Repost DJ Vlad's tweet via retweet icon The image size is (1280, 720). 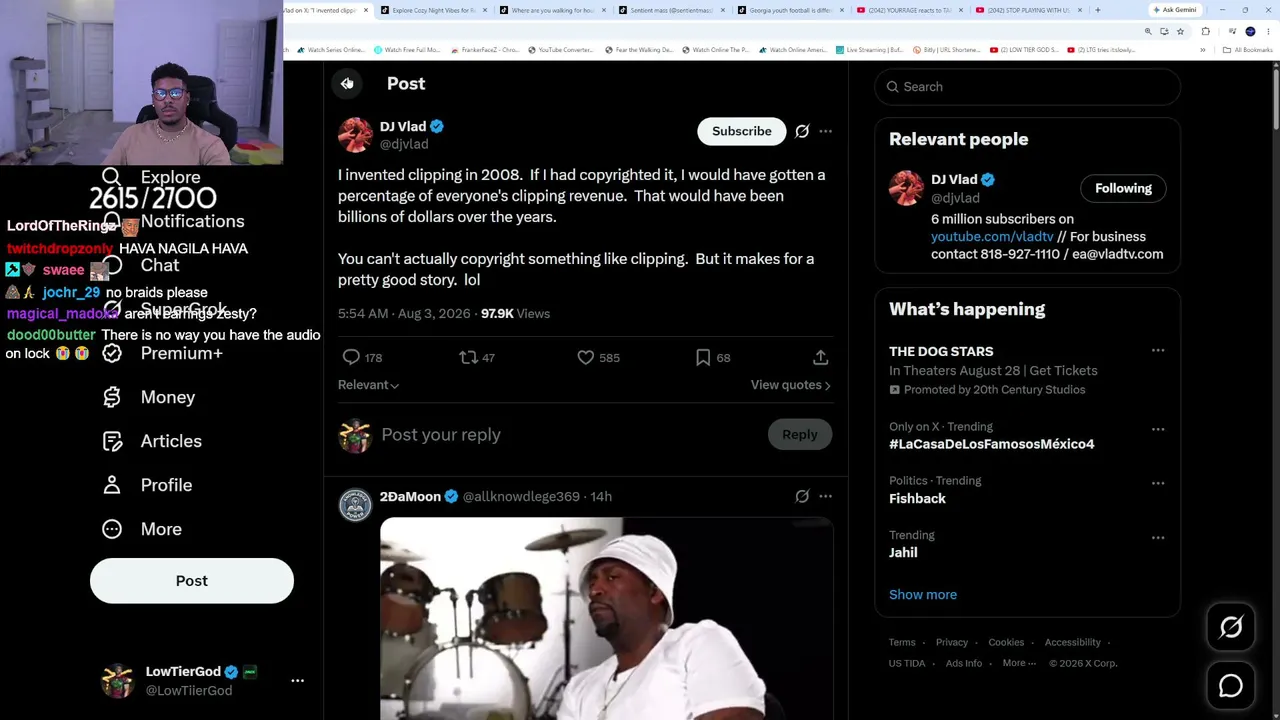(468, 357)
